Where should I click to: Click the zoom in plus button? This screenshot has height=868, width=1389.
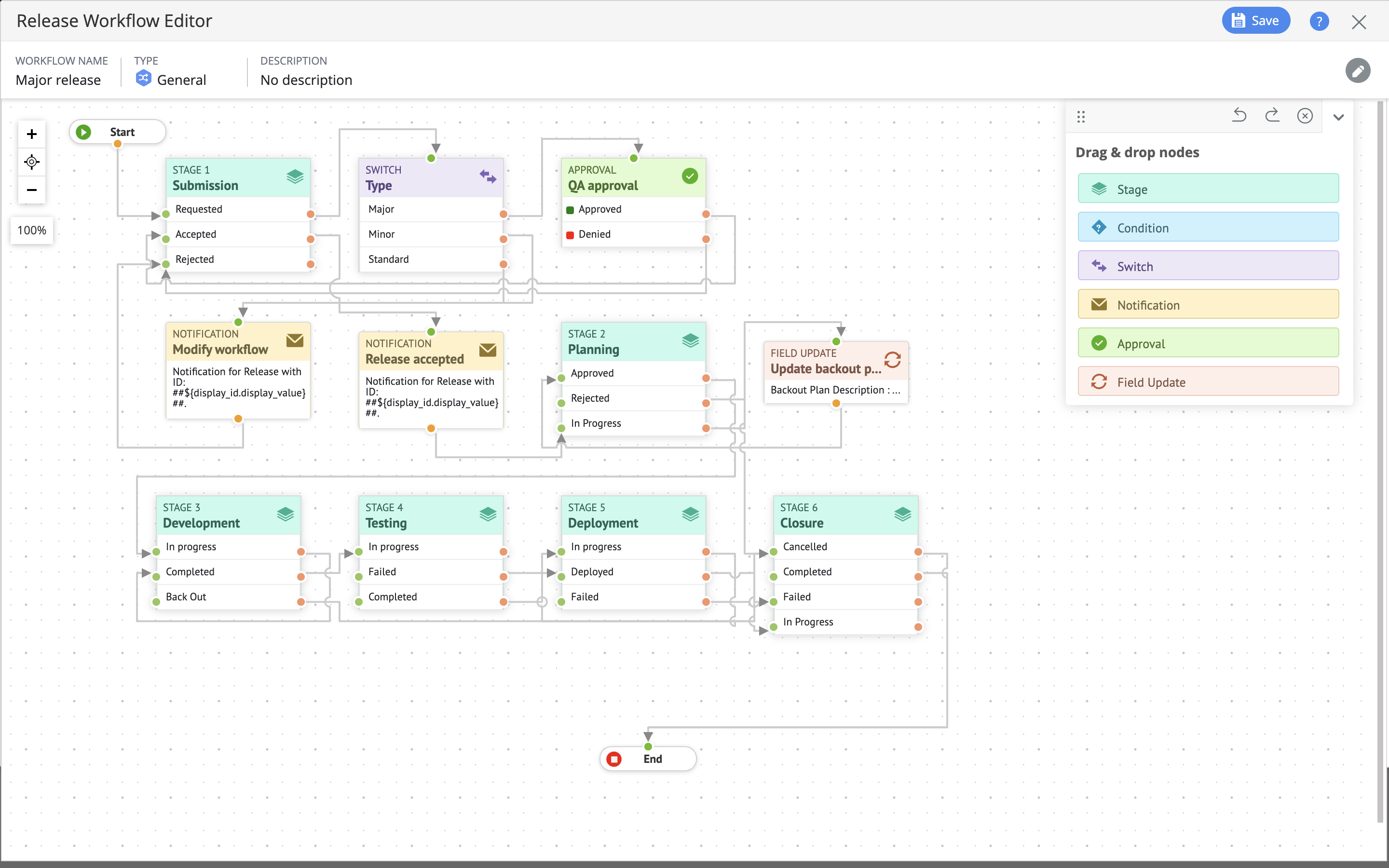pos(31,135)
